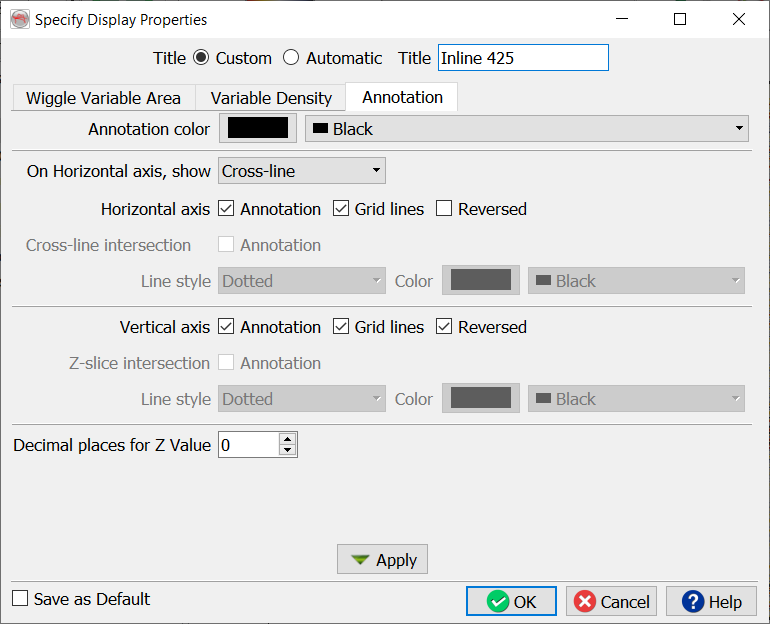Confirm with the OK button
The height and width of the screenshot is (624, 770).
tap(511, 601)
